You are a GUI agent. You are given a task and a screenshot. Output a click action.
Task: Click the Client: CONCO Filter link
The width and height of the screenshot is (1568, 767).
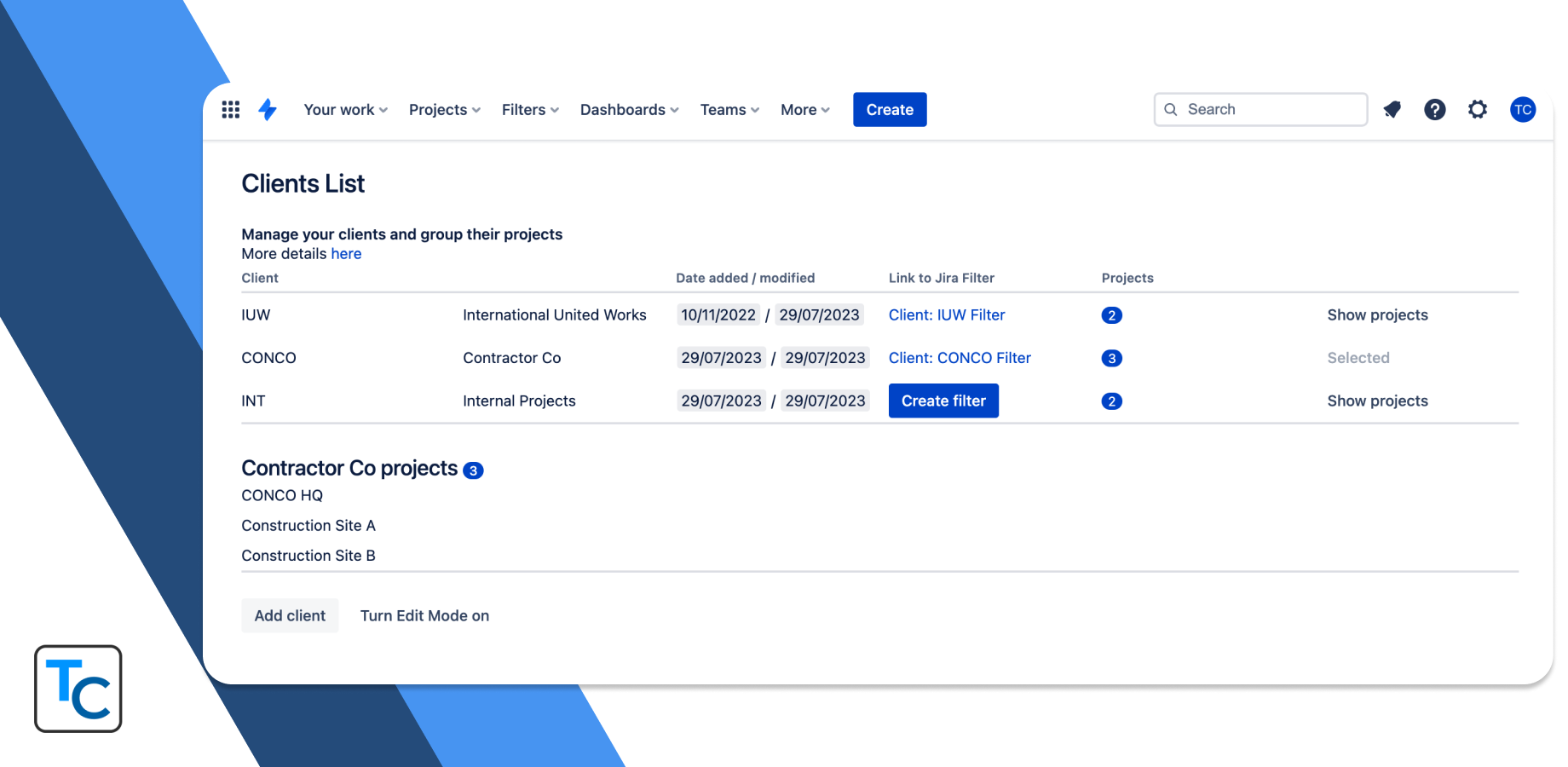pyautogui.click(x=960, y=358)
